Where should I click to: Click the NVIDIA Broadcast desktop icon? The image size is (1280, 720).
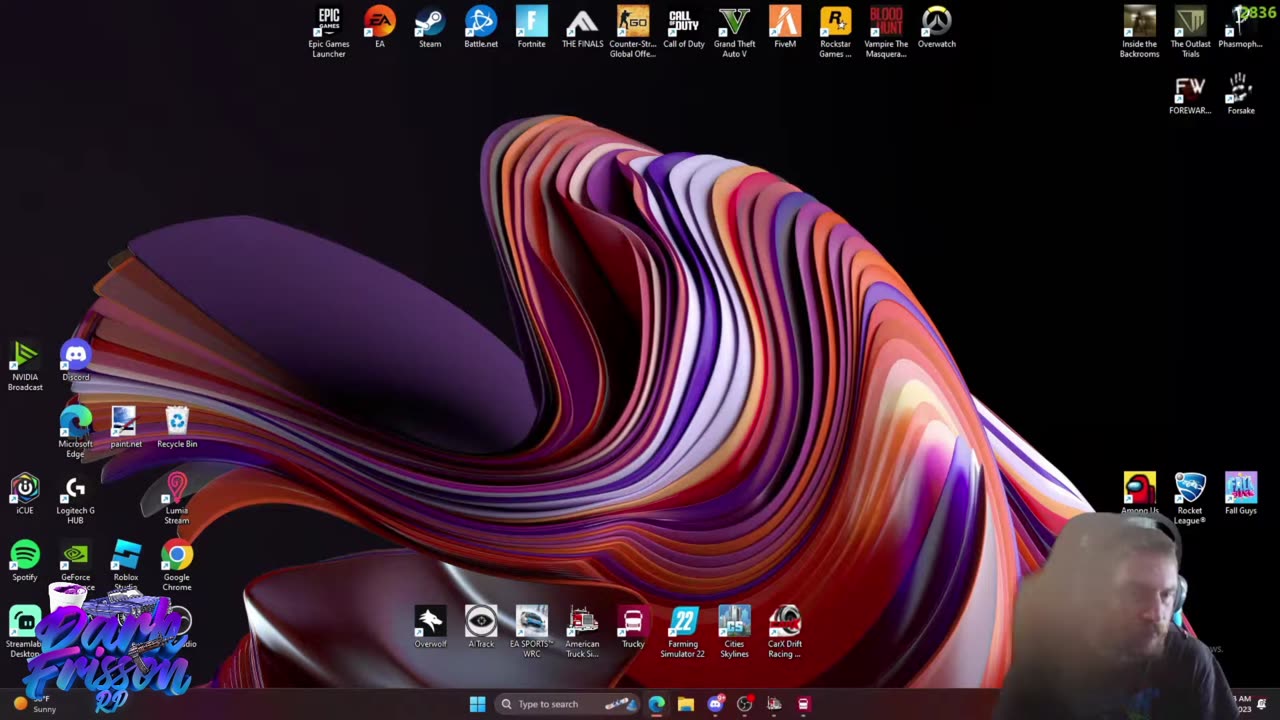coord(25,365)
